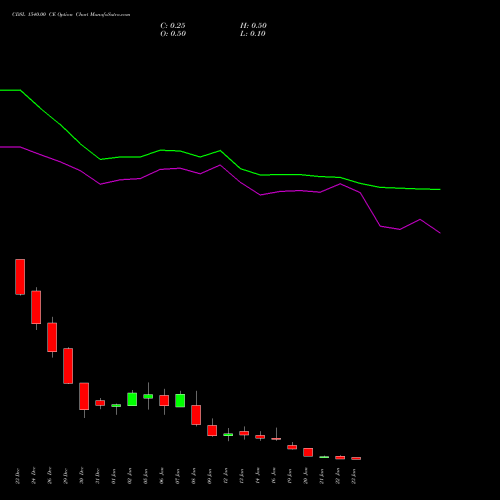Click the red candle above 06 Jan
This screenshot has height=500, width=500.
point(164,401)
